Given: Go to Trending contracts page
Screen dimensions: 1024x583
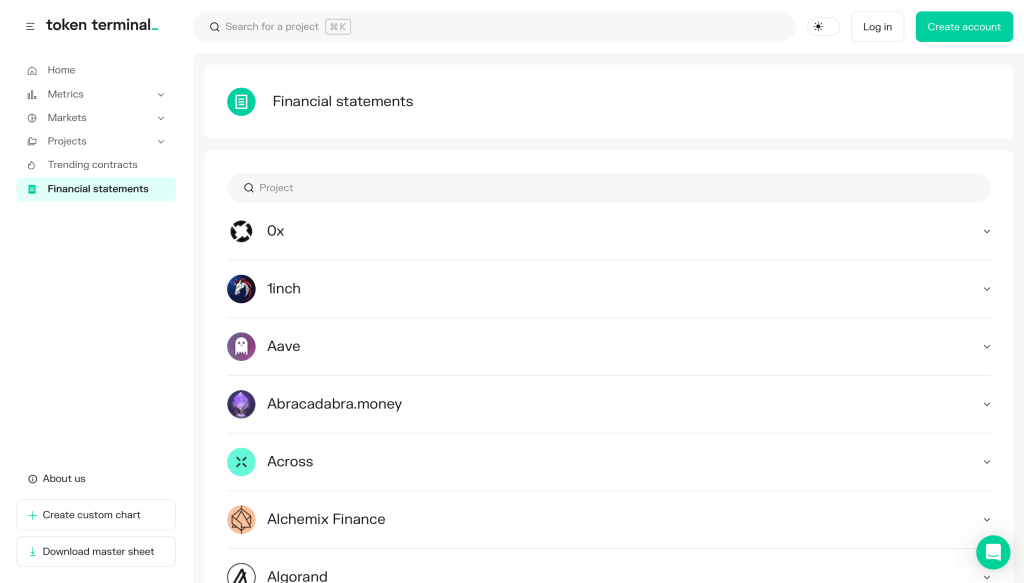Looking at the screenshot, I should coord(92,165).
